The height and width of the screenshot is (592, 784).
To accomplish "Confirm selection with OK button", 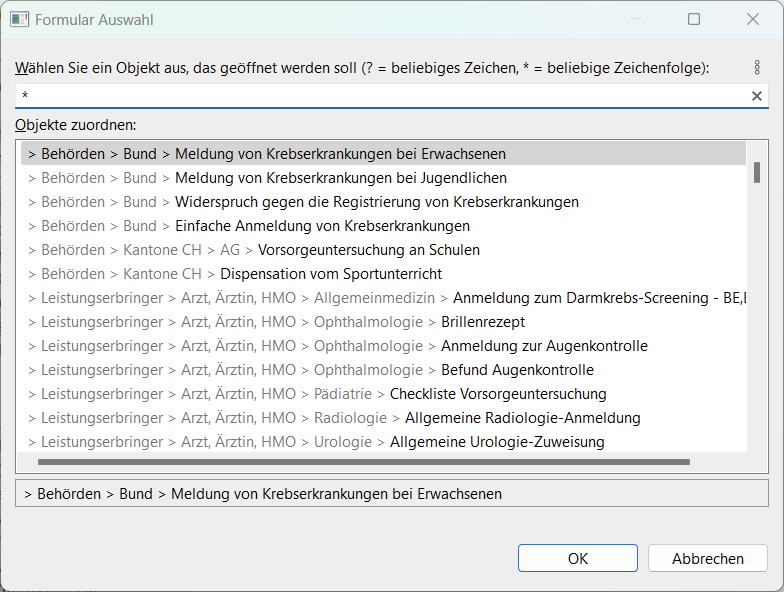I will pyautogui.click(x=577, y=558).
